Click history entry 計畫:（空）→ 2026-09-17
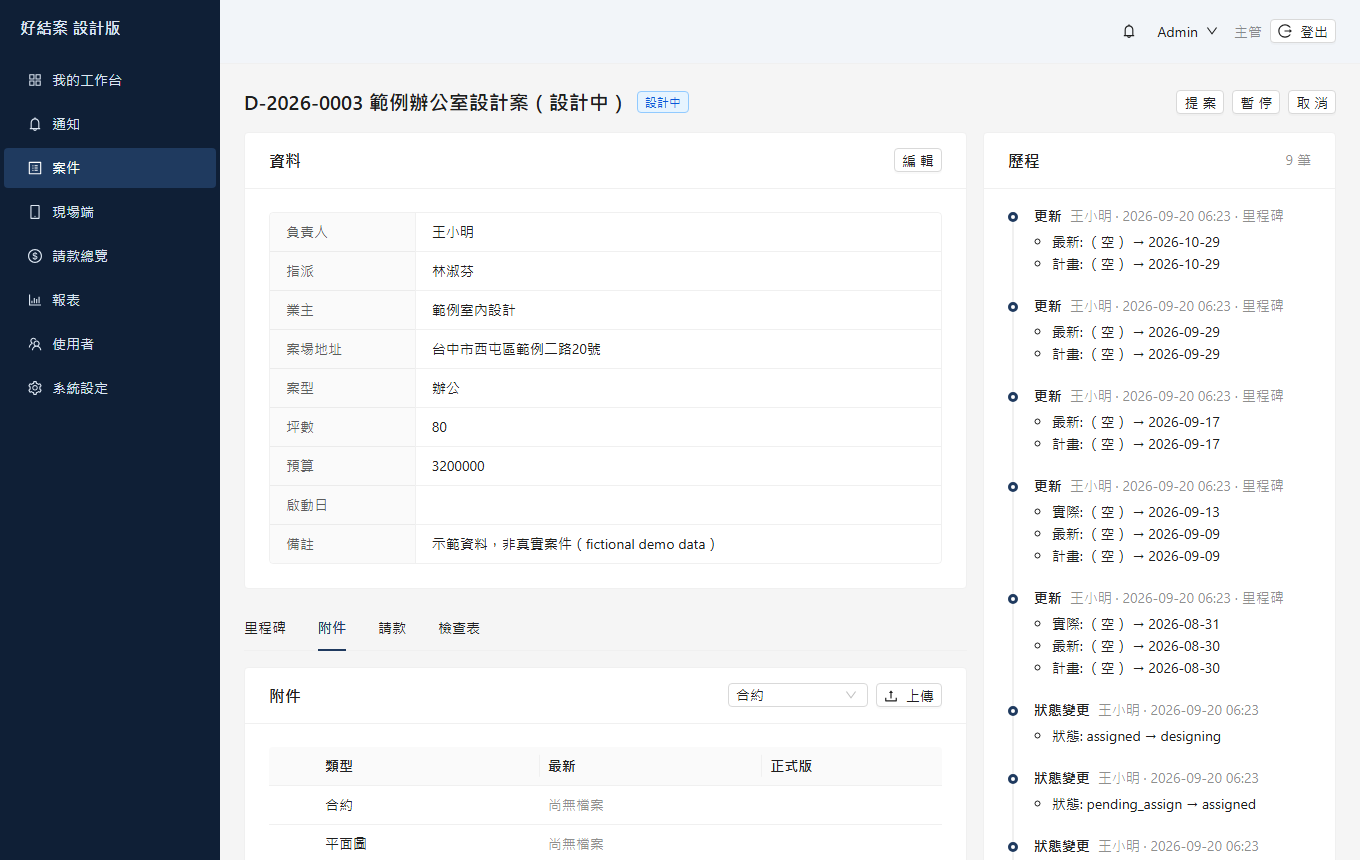This screenshot has height=860, width=1360. pyautogui.click(x=1136, y=444)
